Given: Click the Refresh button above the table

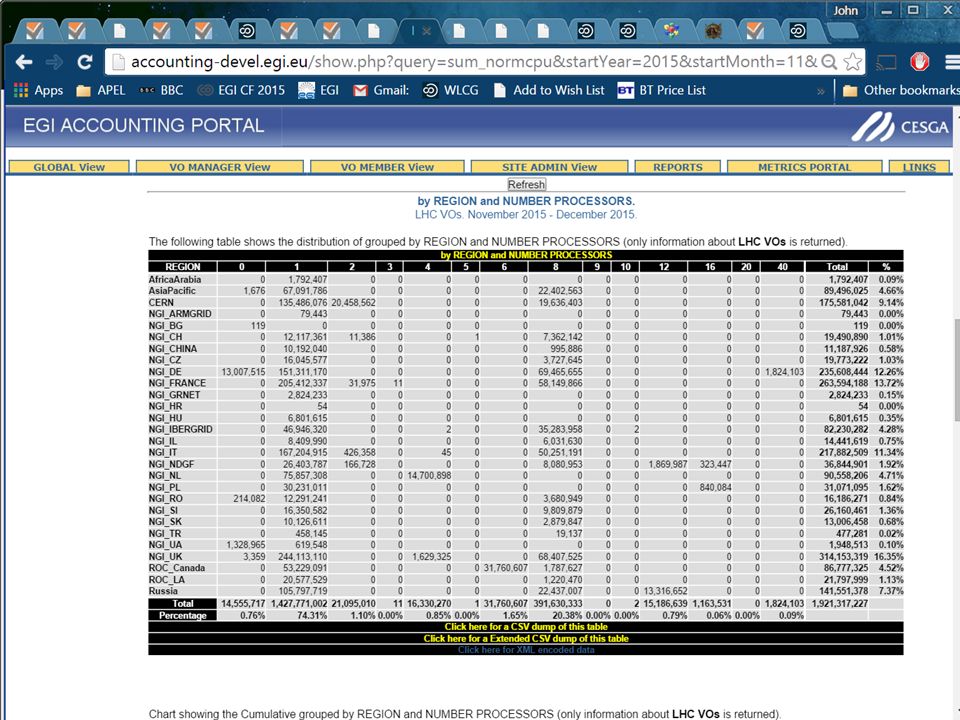Looking at the screenshot, I should pos(527,184).
